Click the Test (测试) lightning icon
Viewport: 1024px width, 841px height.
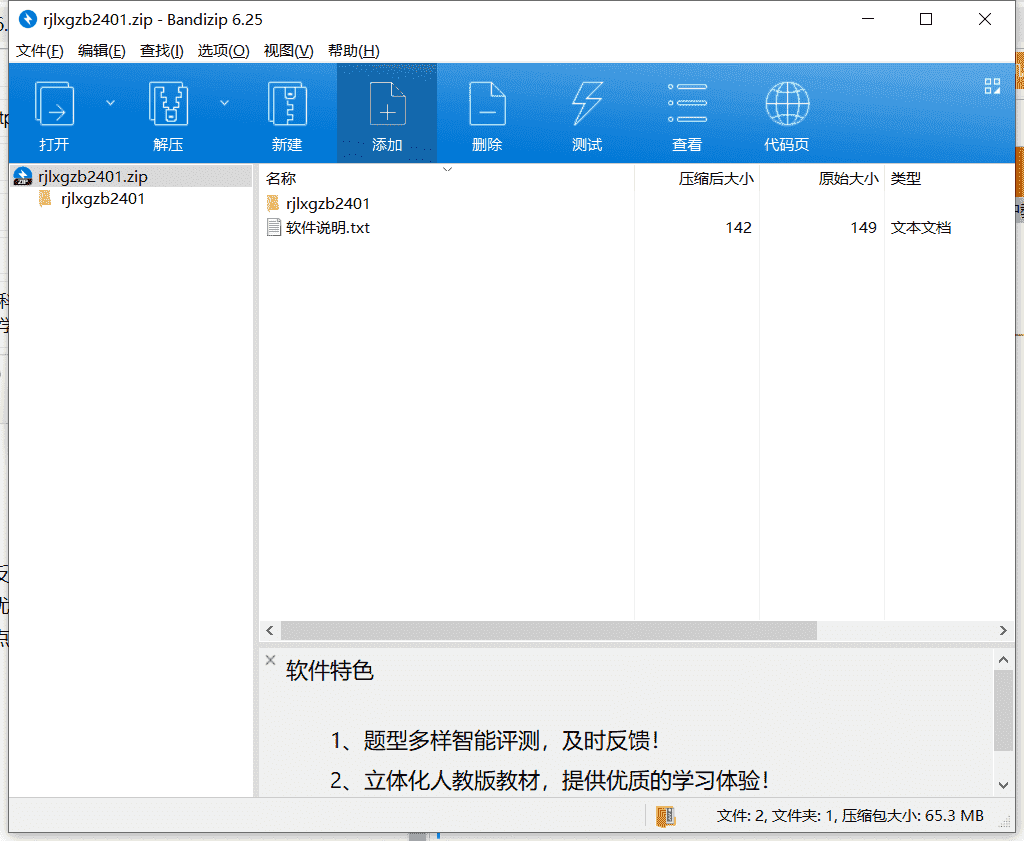pos(587,103)
